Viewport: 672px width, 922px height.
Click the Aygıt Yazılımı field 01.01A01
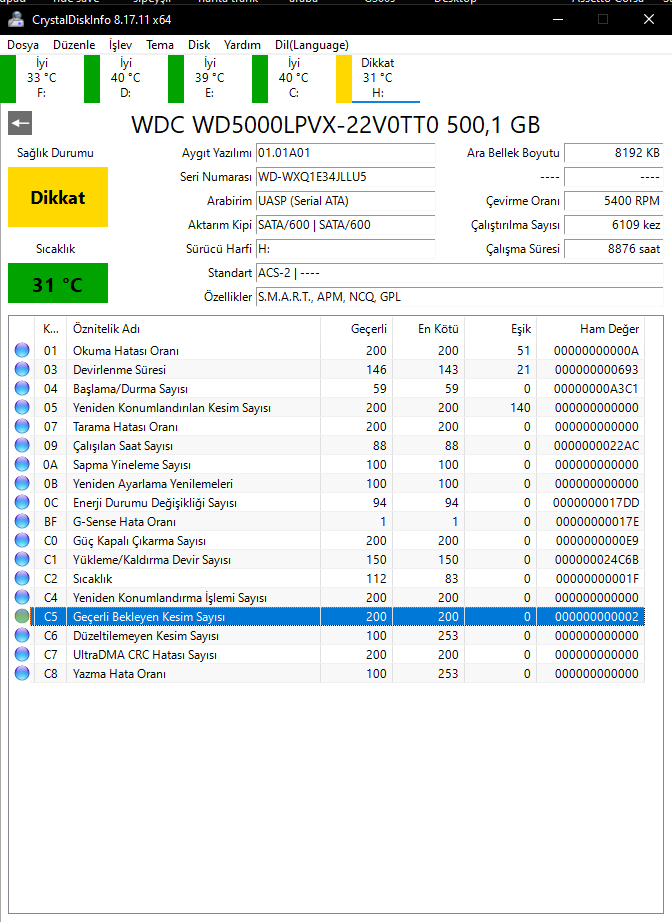tap(346, 153)
